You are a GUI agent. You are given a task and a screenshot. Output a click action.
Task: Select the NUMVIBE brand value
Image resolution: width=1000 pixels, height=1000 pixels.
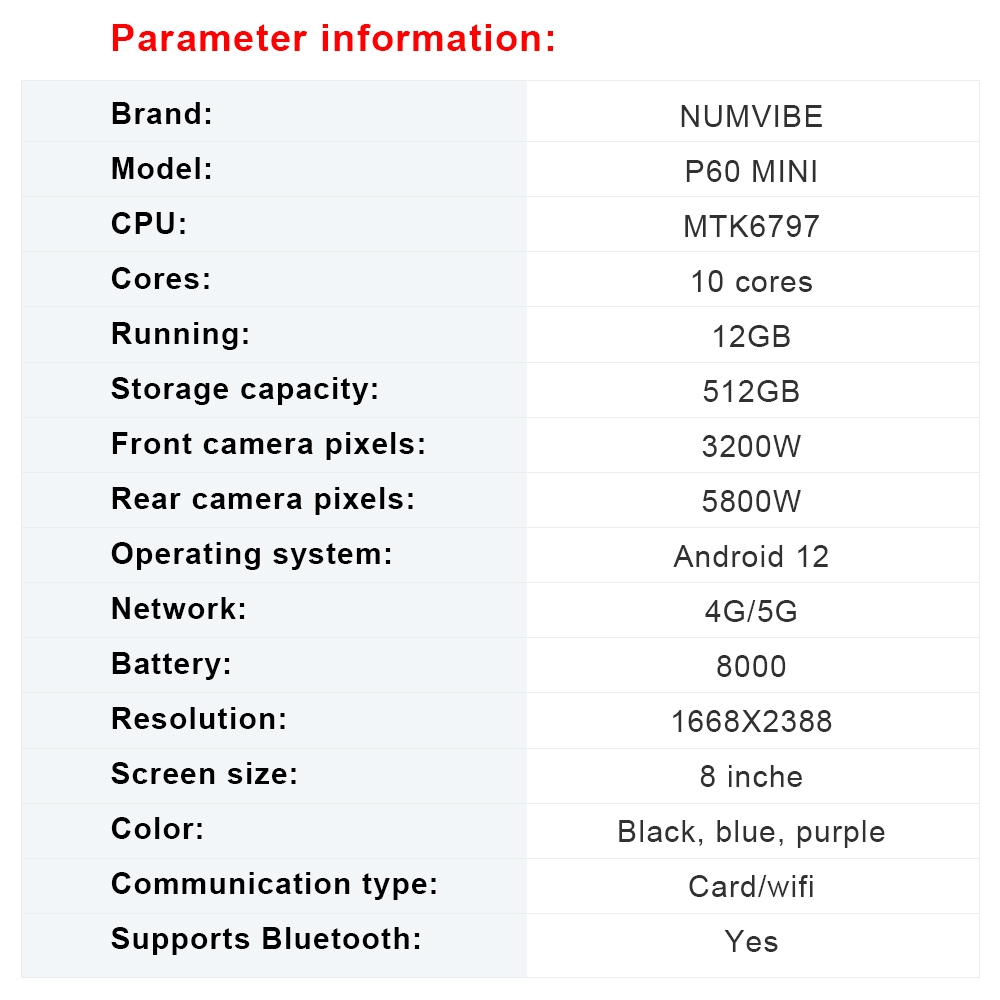point(751,117)
